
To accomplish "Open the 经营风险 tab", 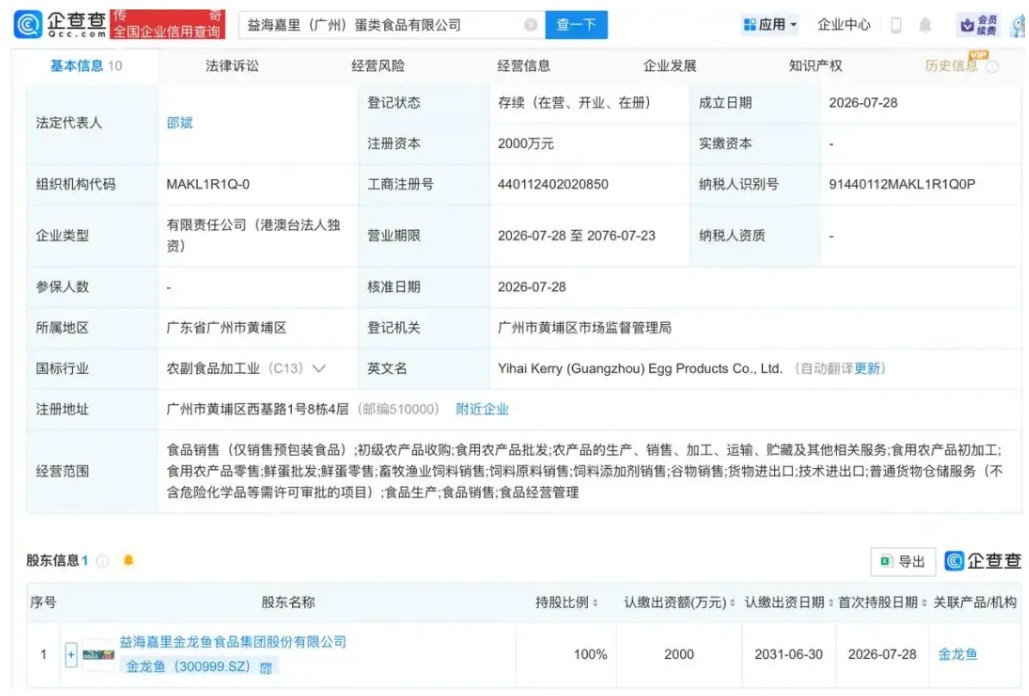I will (x=378, y=66).
